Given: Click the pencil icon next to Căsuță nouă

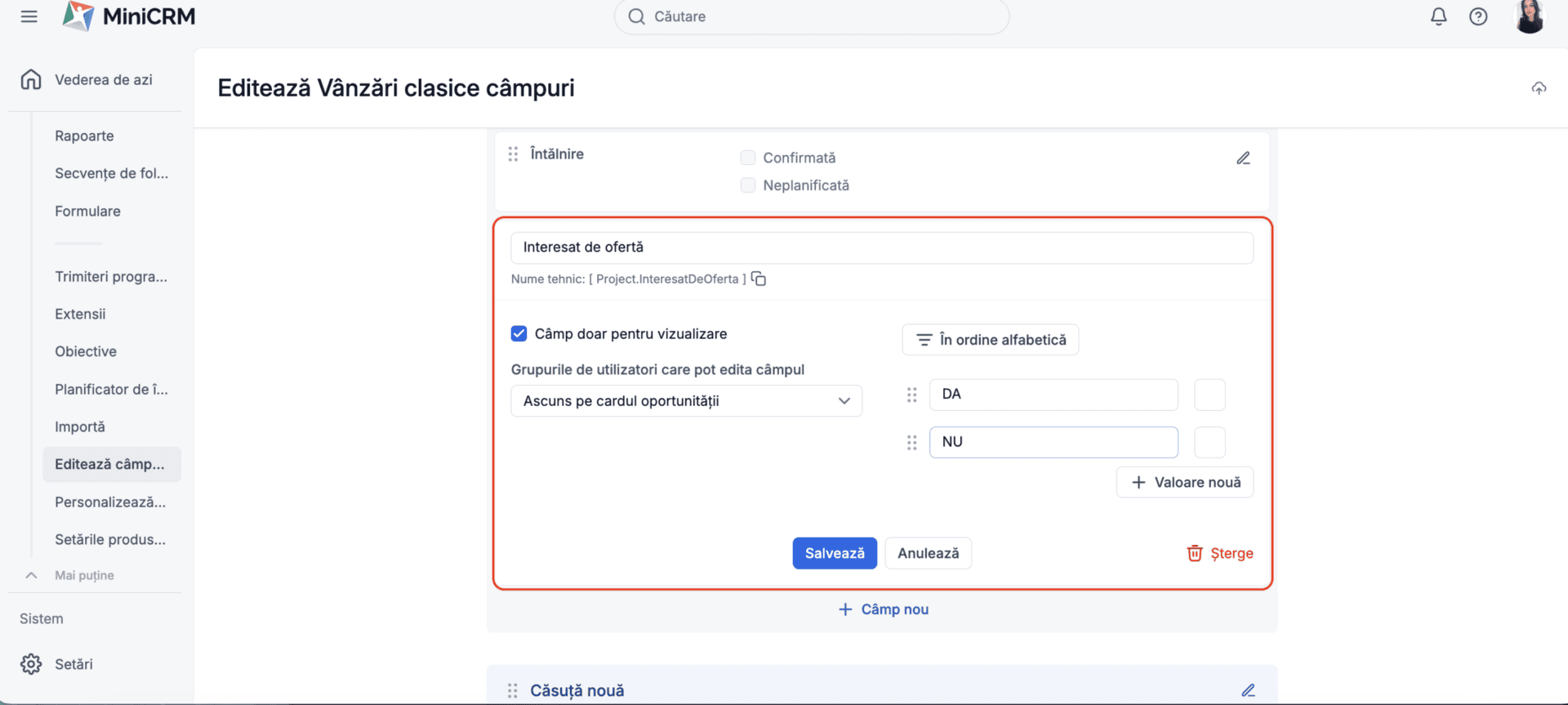Looking at the screenshot, I should [x=1248, y=690].
